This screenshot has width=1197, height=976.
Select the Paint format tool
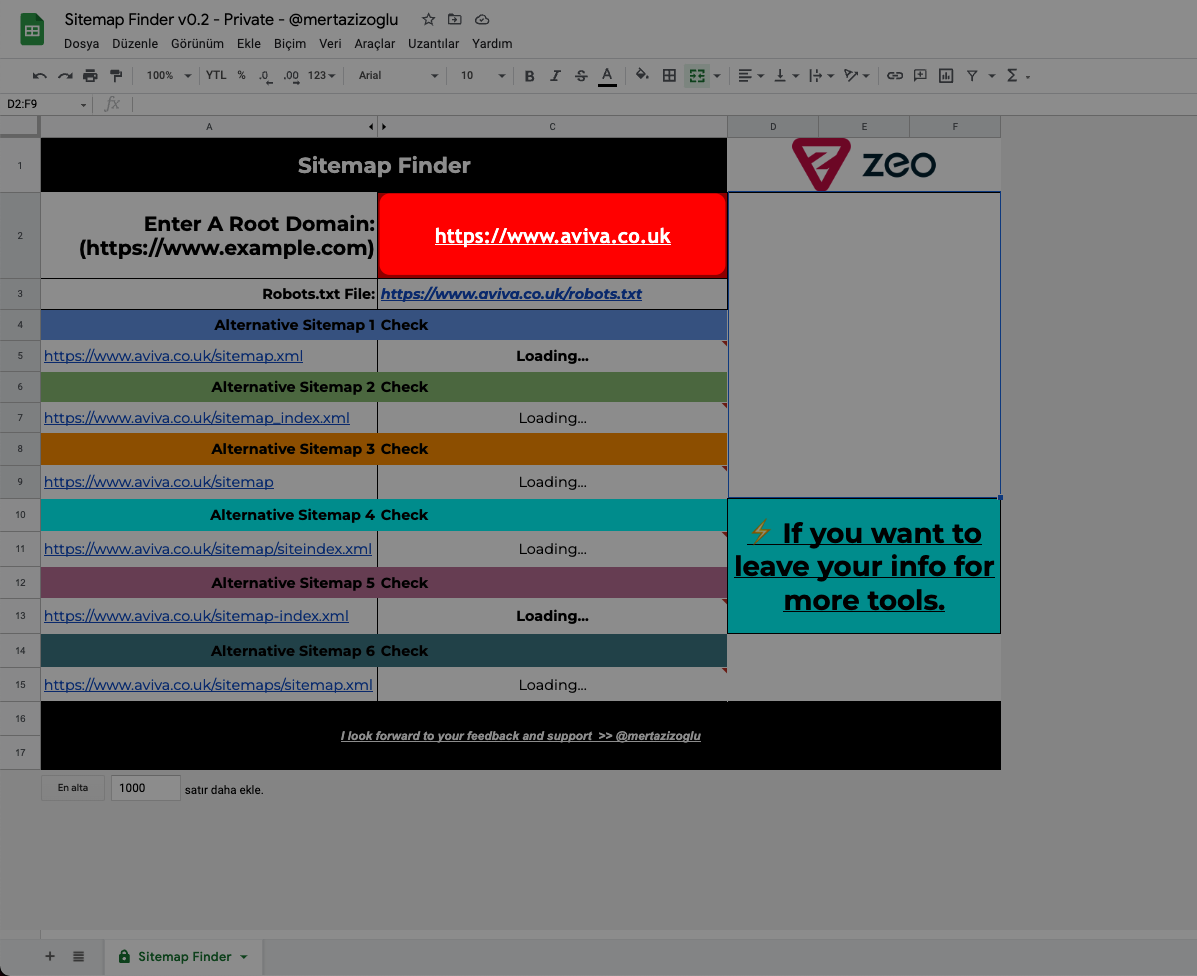pos(116,76)
